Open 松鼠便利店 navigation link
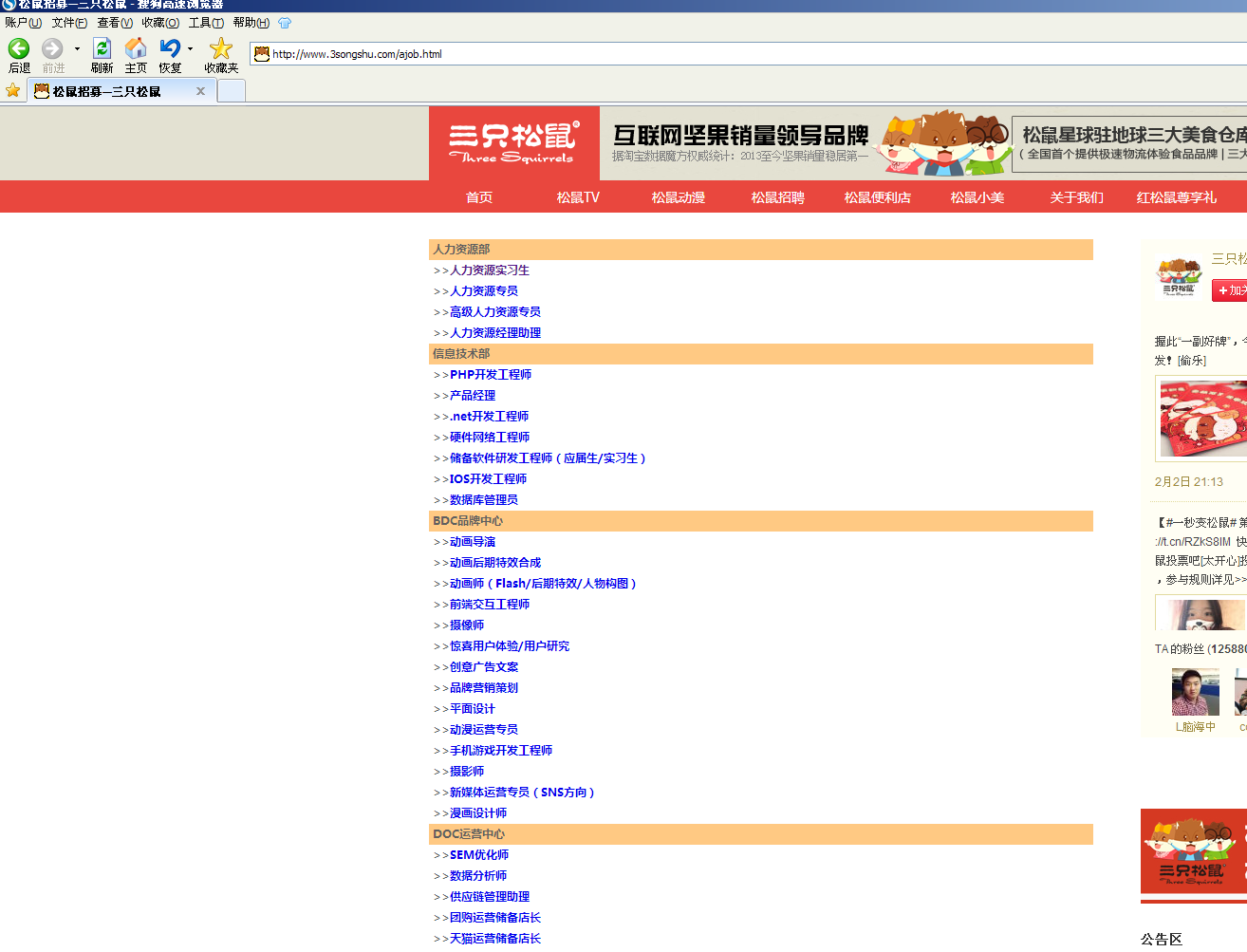This screenshot has height=952, width=1247. pos(878,197)
